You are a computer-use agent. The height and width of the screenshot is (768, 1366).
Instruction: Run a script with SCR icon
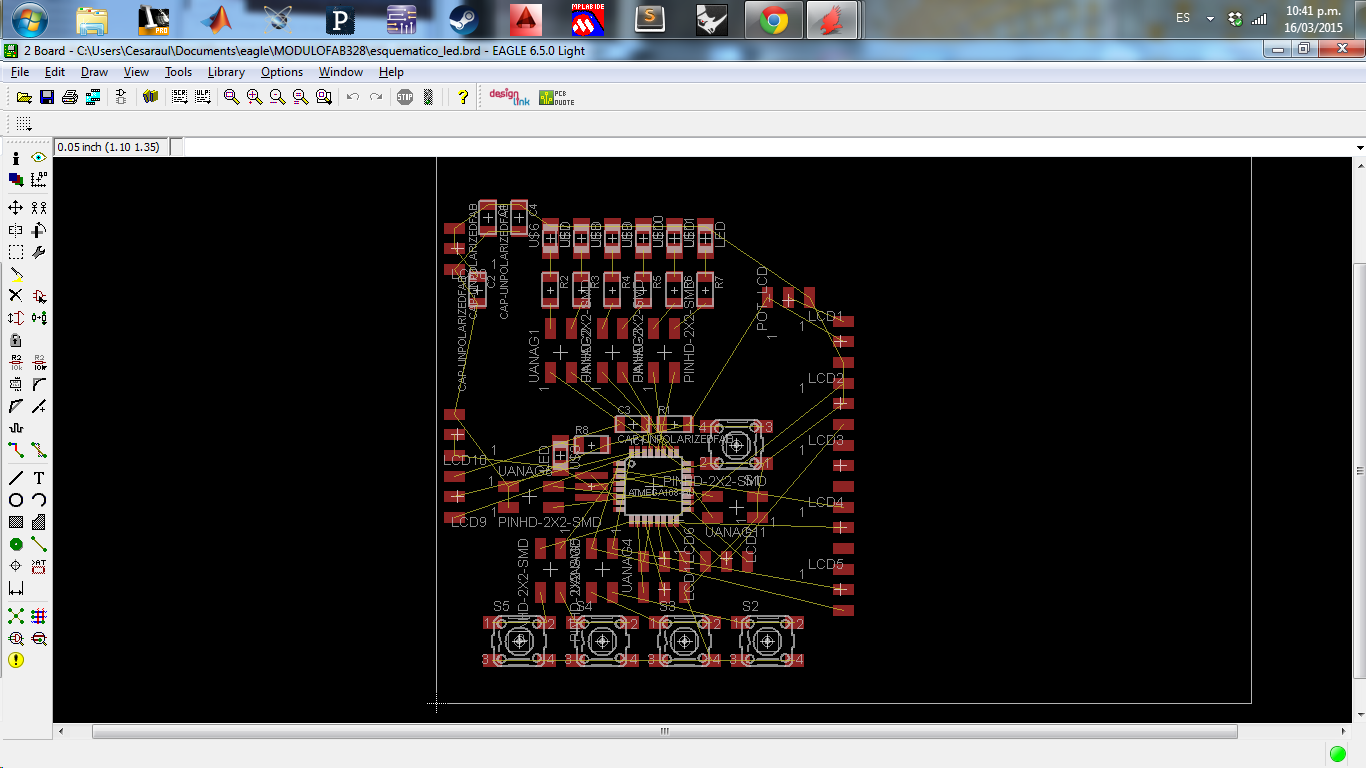(x=179, y=97)
